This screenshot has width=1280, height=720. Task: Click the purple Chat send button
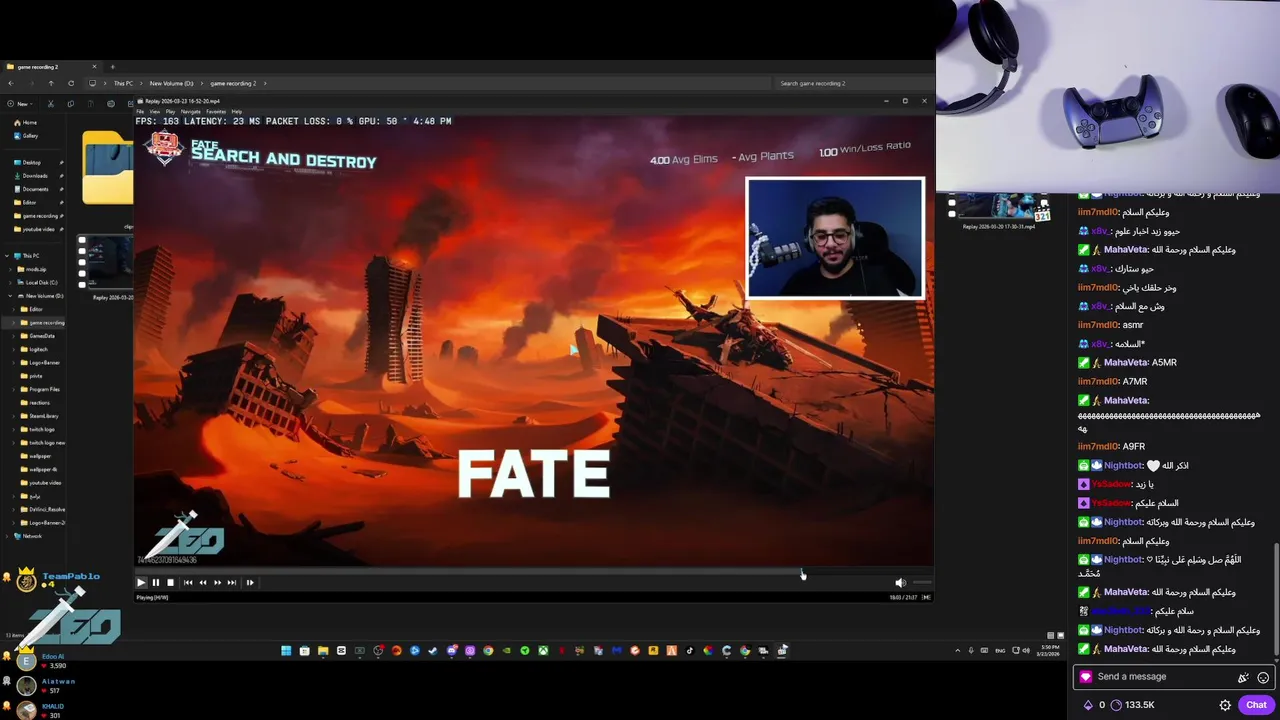coord(1256,705)
